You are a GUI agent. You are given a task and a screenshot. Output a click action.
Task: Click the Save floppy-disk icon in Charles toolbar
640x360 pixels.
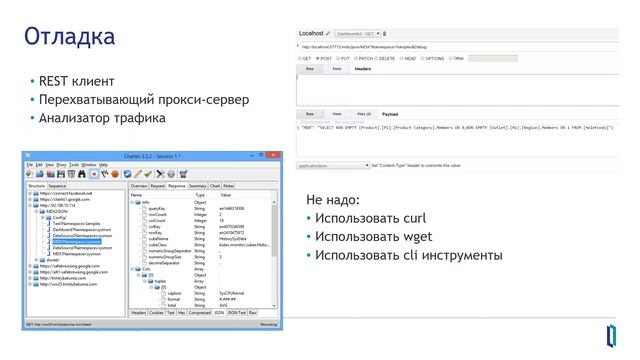click(x=61, y=174)
